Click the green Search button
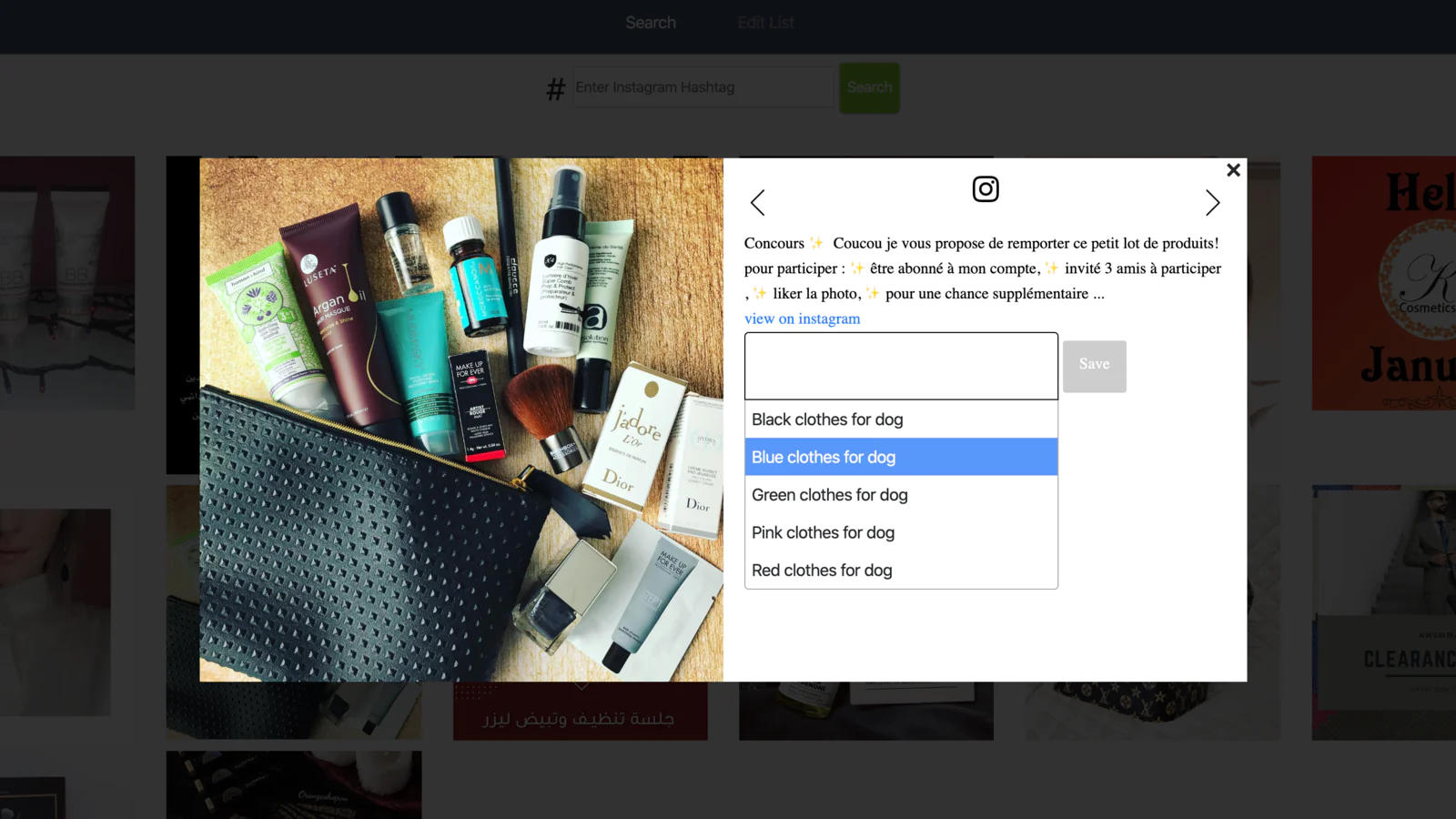The image size is (1456, 819). click(x=869, y=87)
